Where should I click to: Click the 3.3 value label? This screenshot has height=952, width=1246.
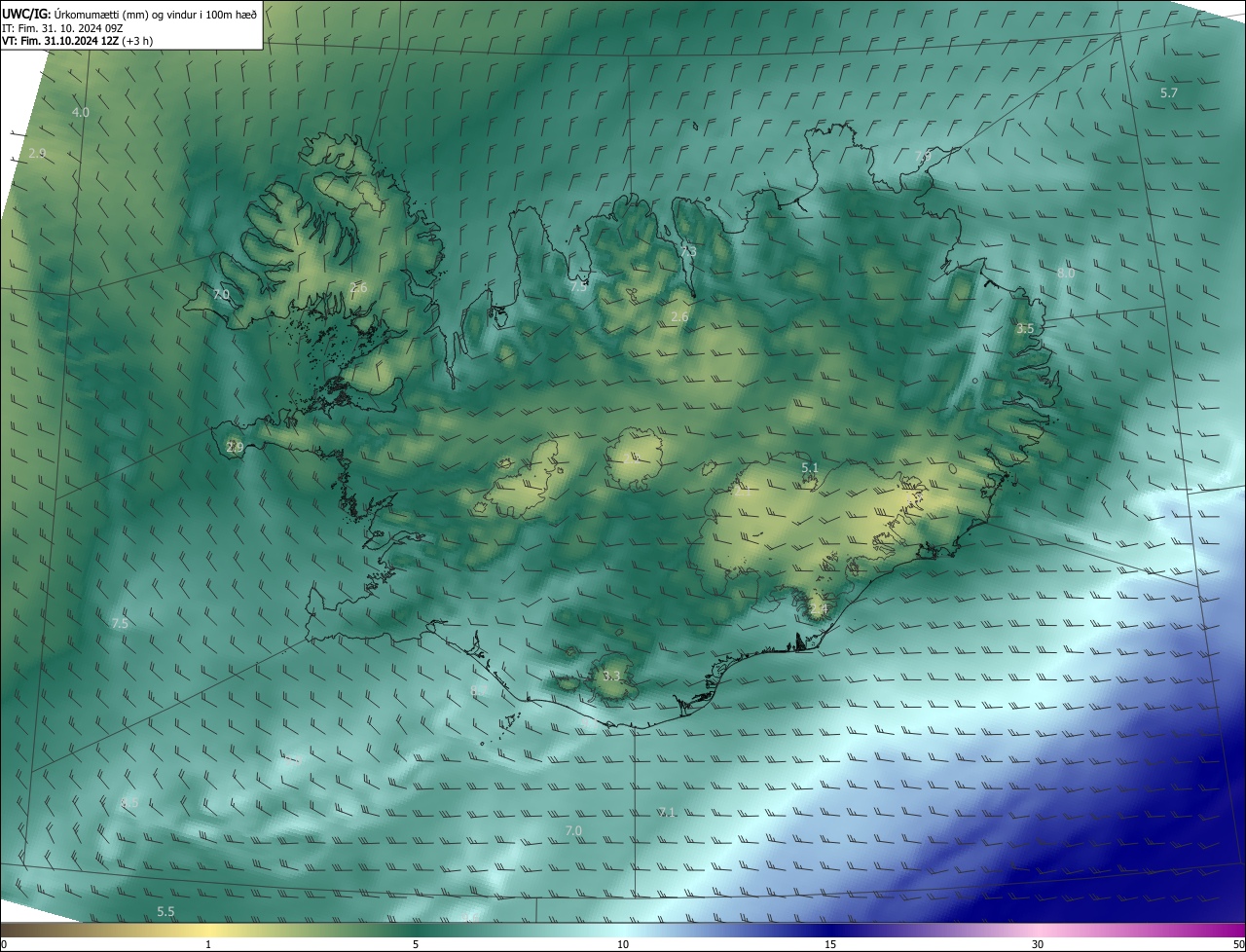coord(611,676)
